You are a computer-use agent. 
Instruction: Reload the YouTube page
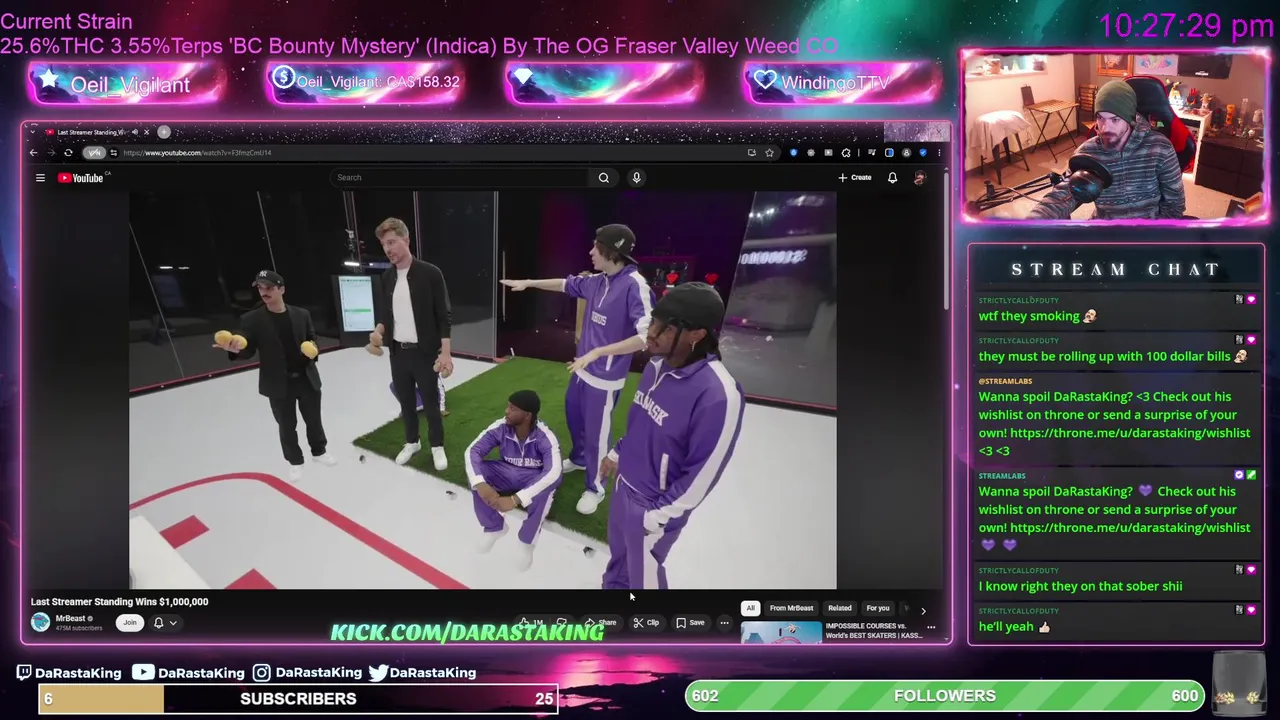68,153
